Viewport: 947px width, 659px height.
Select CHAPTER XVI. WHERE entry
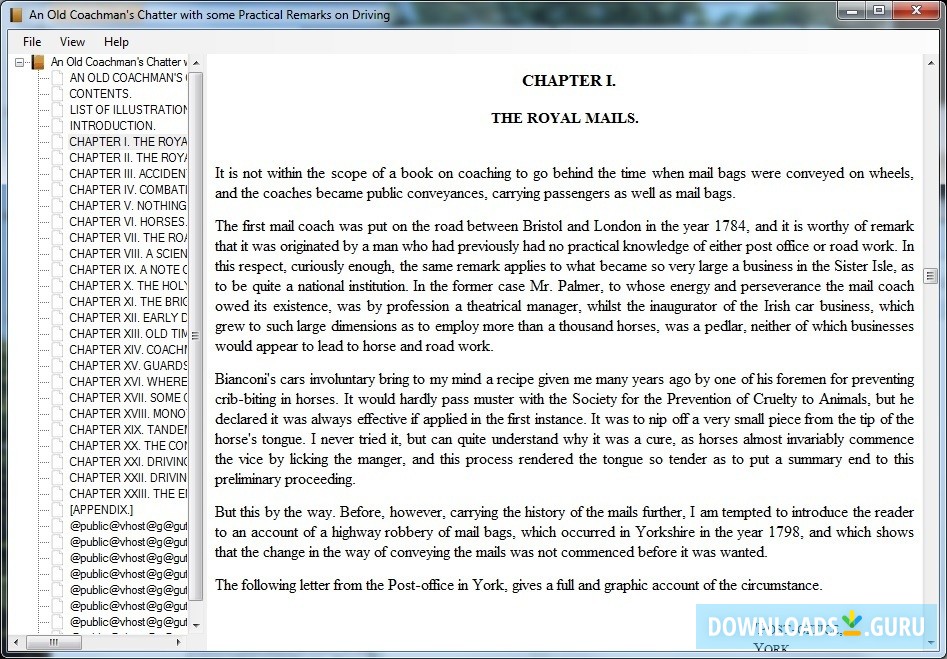(128, 382)
